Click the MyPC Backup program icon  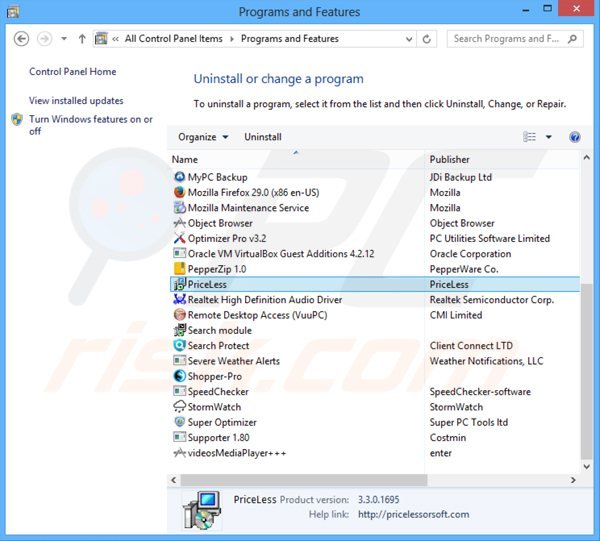[x=179, y=177]
